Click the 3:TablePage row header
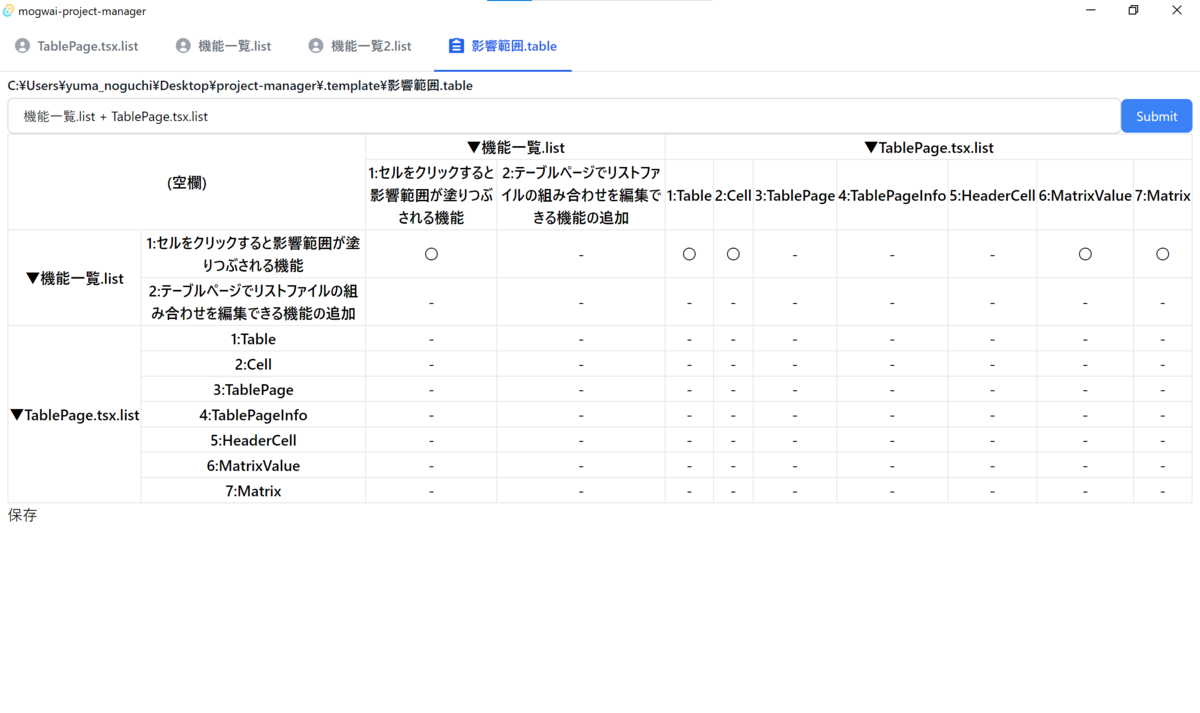 coord(253,389)
